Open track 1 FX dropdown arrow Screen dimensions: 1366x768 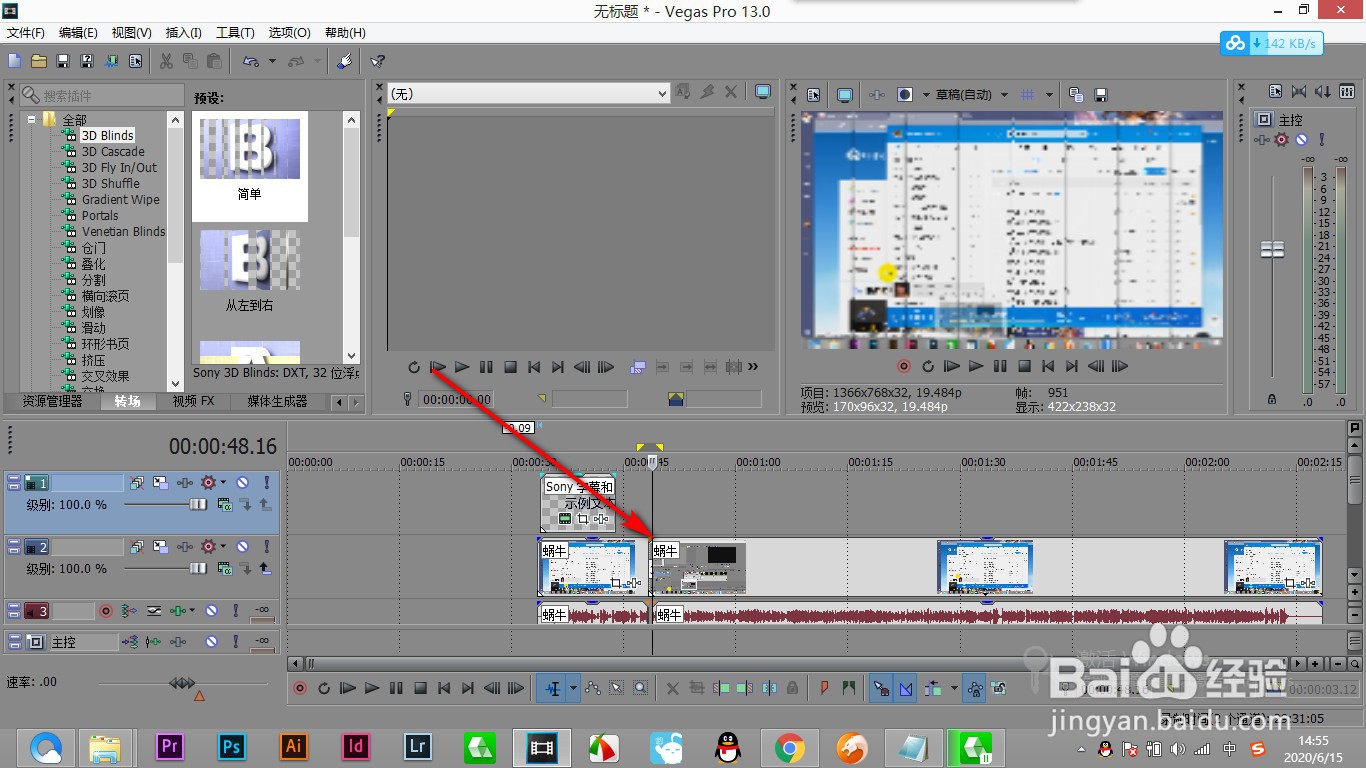223,482
